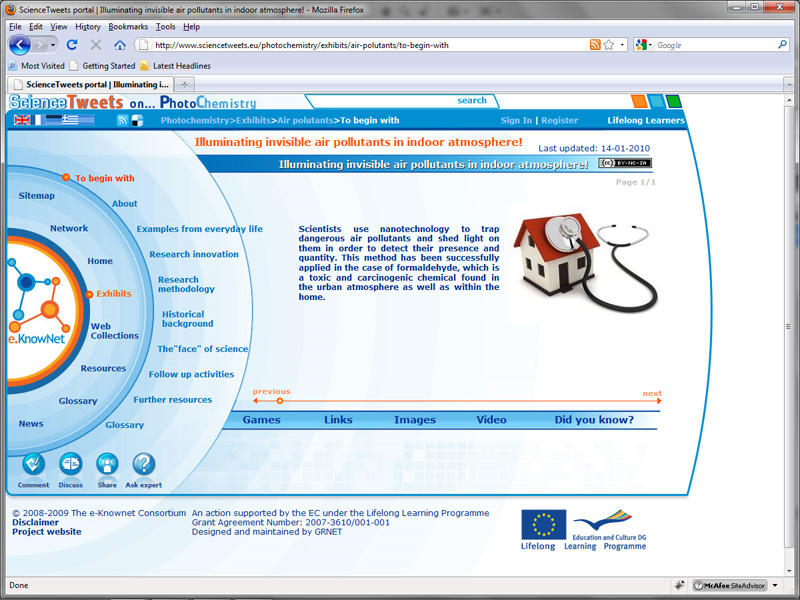
Task: Click the Delicious bookmark icon
Action: coord(137,120)
